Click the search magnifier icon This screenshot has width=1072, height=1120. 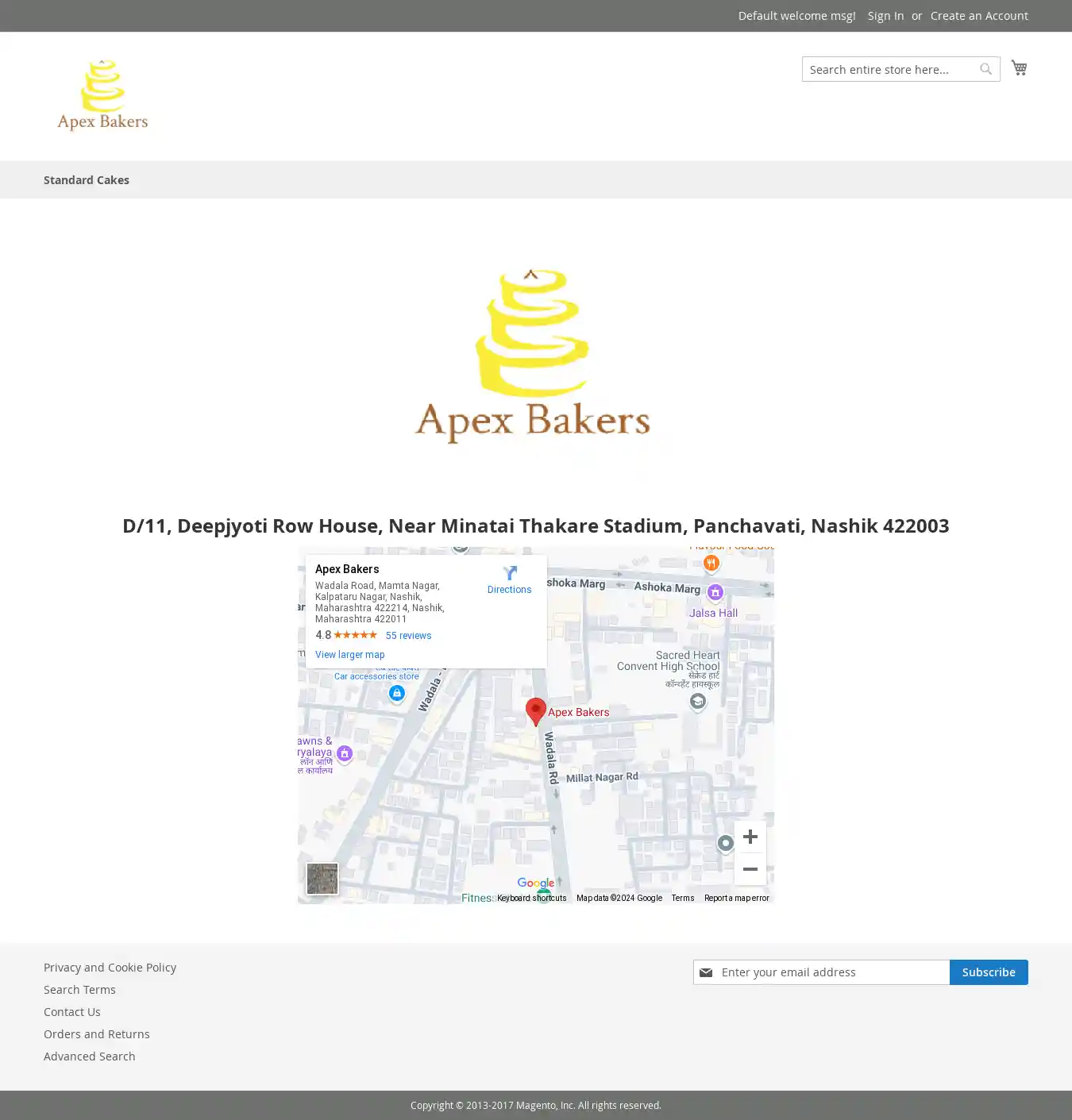click(x=985, y=69)
